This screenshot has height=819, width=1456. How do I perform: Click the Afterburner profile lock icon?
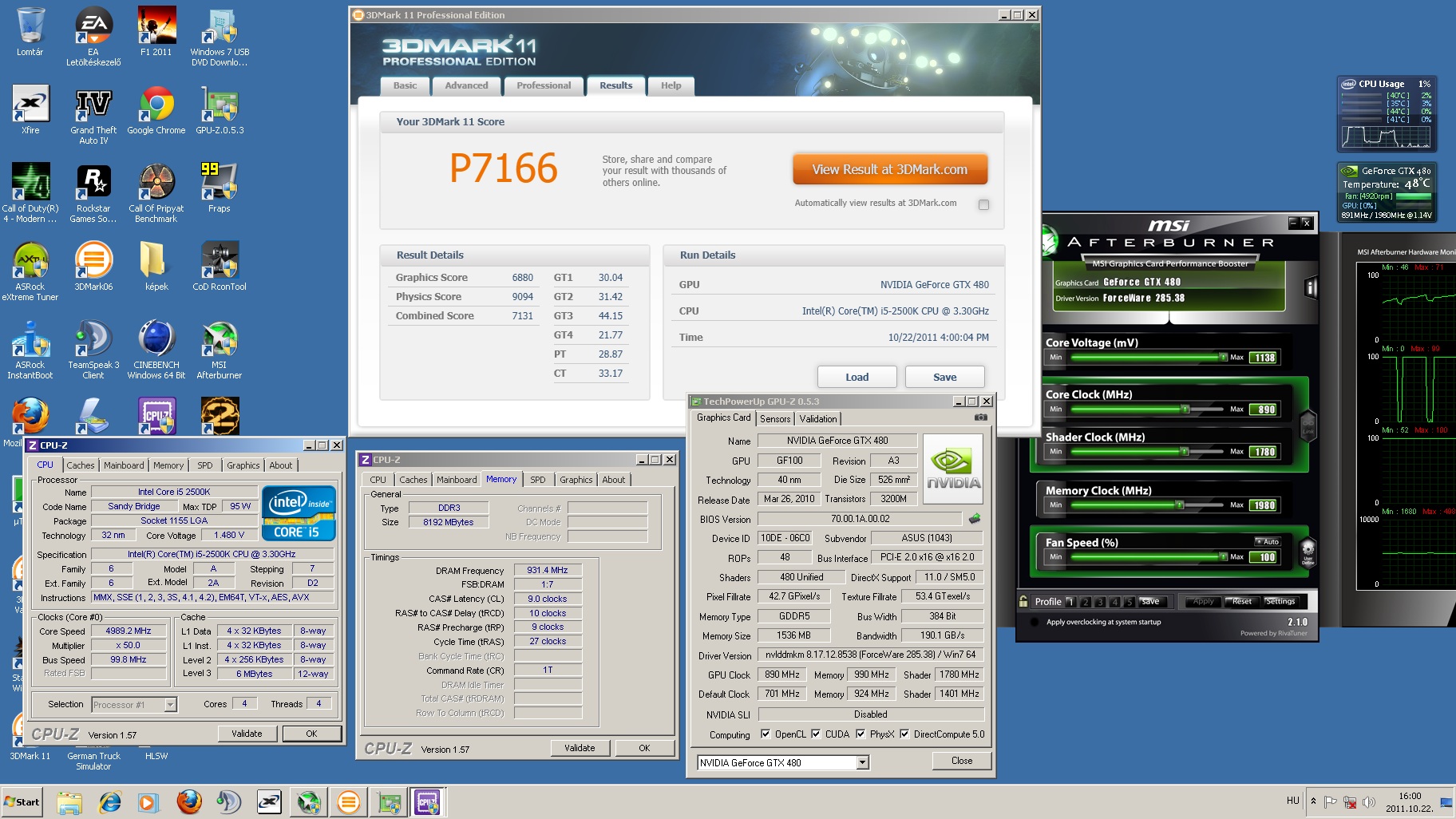[x=1023, y=601]
